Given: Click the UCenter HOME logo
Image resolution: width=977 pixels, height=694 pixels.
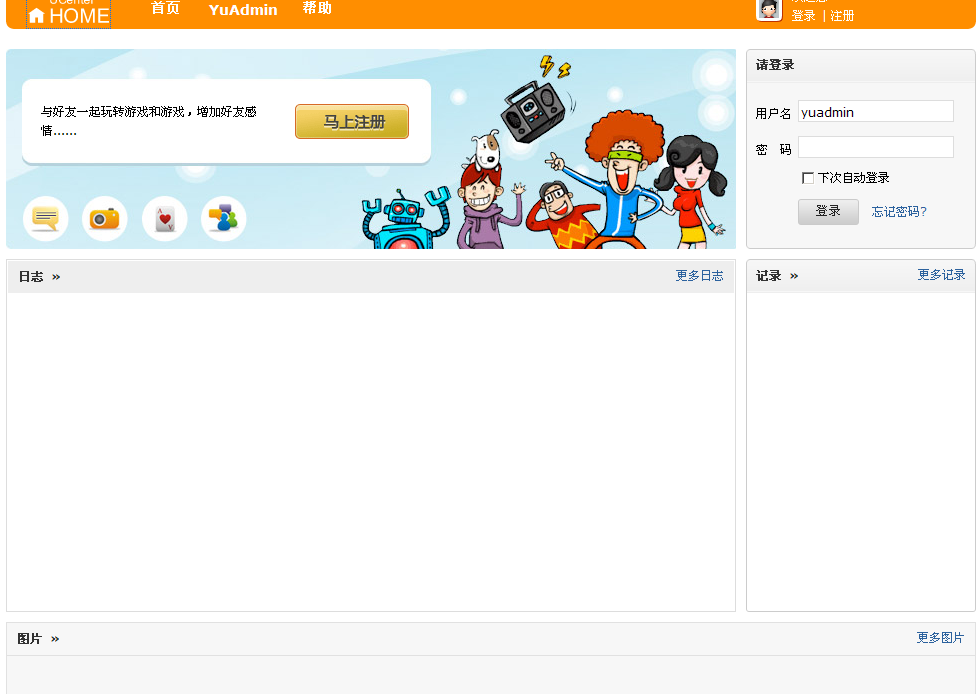Looking at the screenshot, I should point(69,14).
